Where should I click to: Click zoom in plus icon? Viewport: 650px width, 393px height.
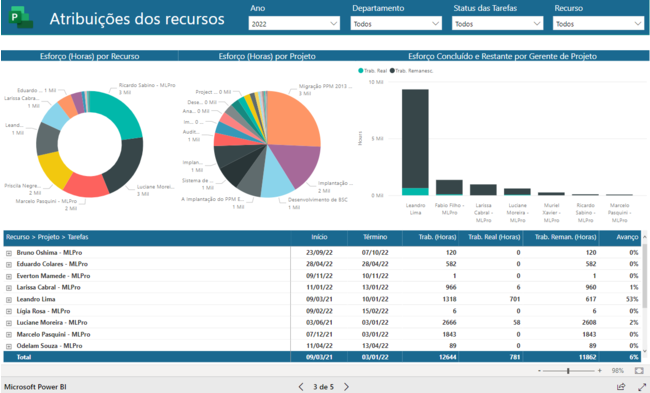599,371
